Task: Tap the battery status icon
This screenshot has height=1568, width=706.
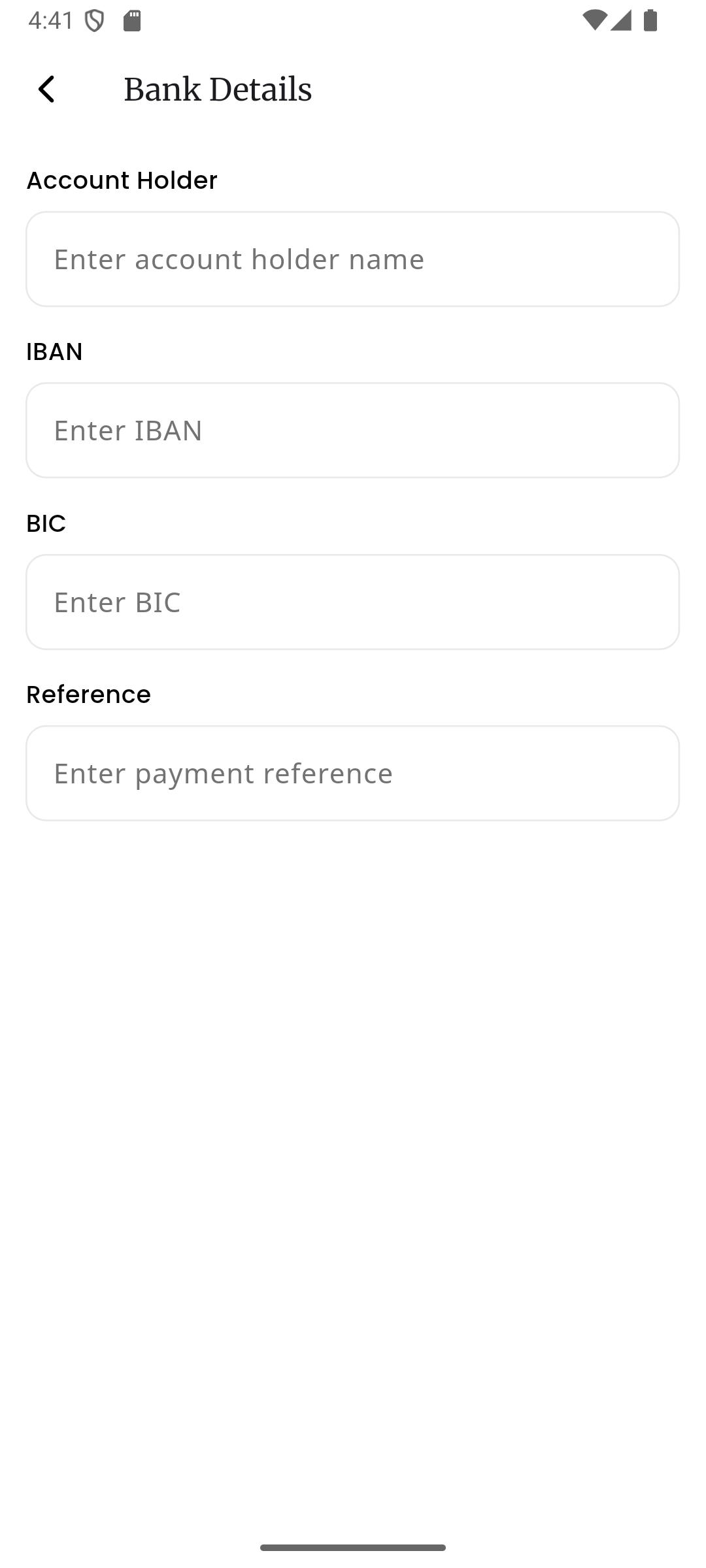Action: click(x=650, y=21)
